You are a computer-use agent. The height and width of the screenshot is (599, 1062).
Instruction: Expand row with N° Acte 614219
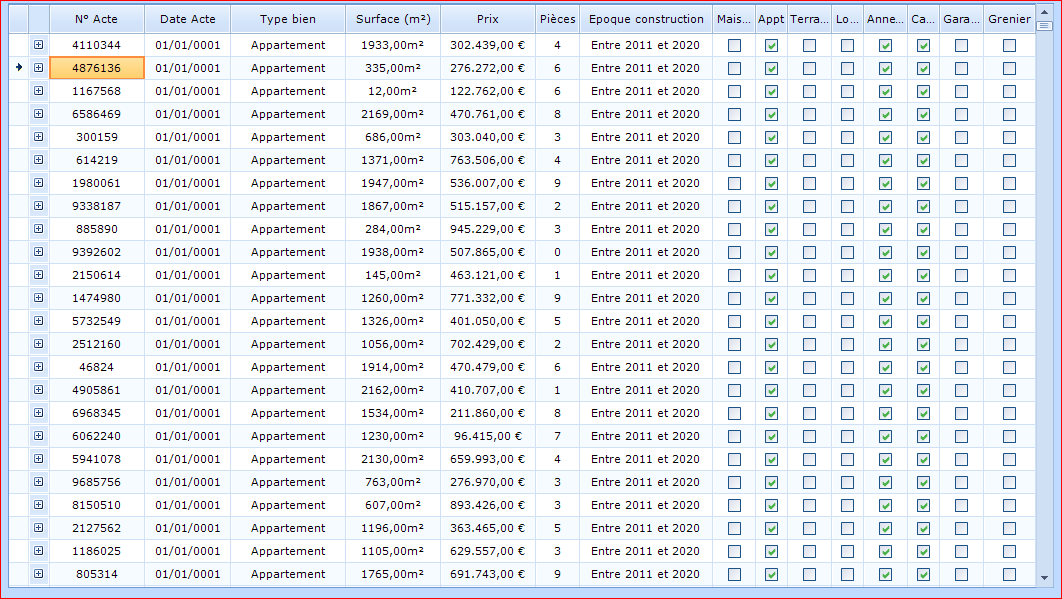pos(39,160)
